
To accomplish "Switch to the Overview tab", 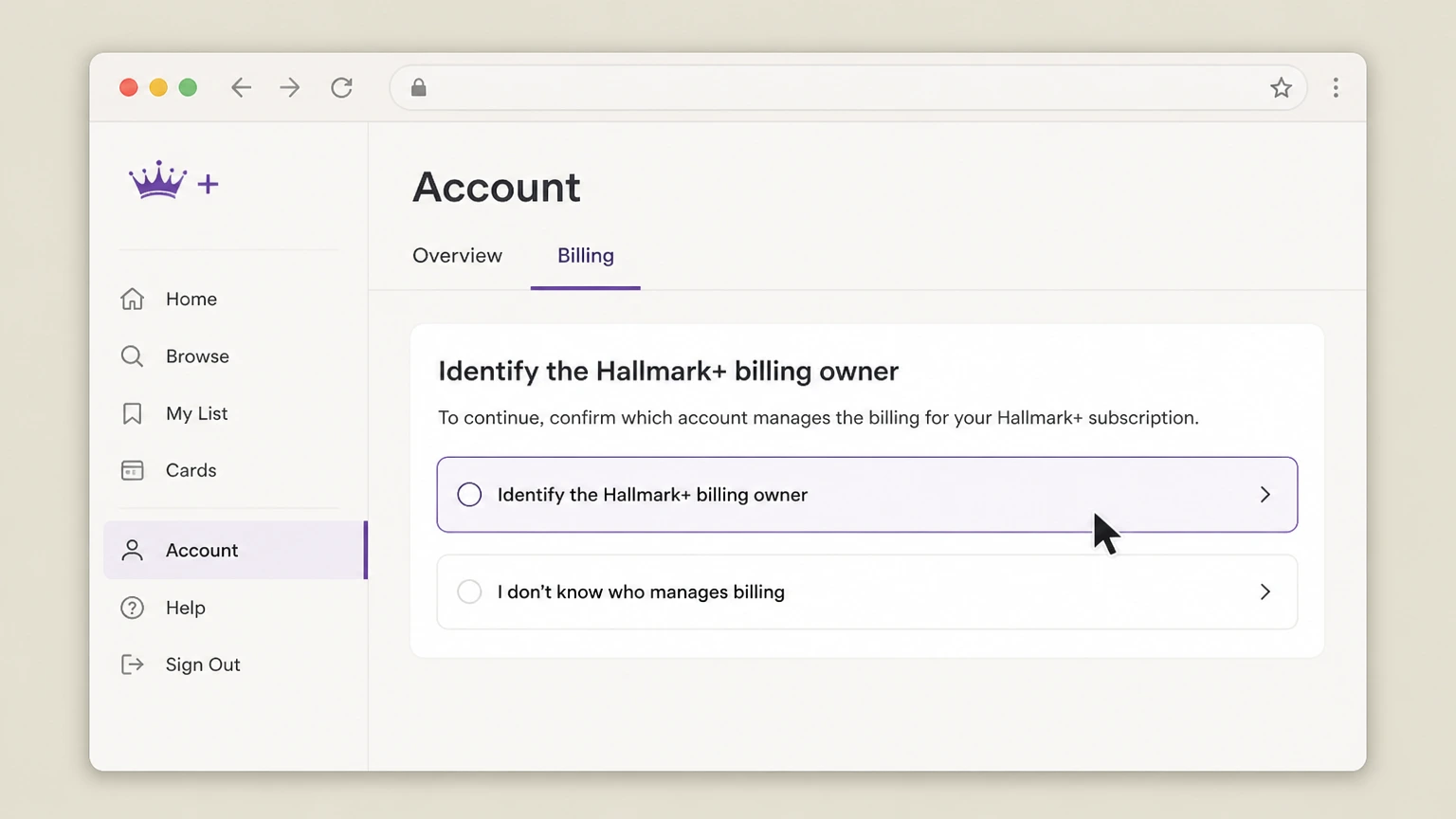I will point(457,256).
